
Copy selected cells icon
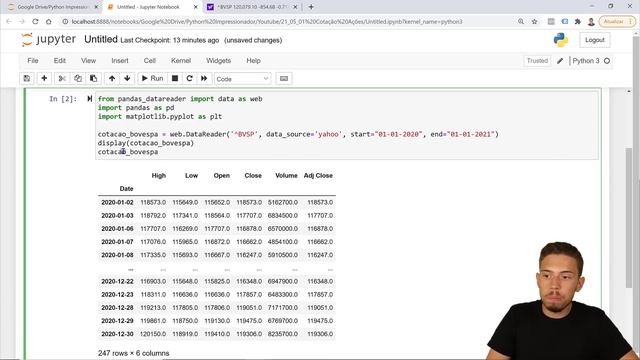click(78, 78)
